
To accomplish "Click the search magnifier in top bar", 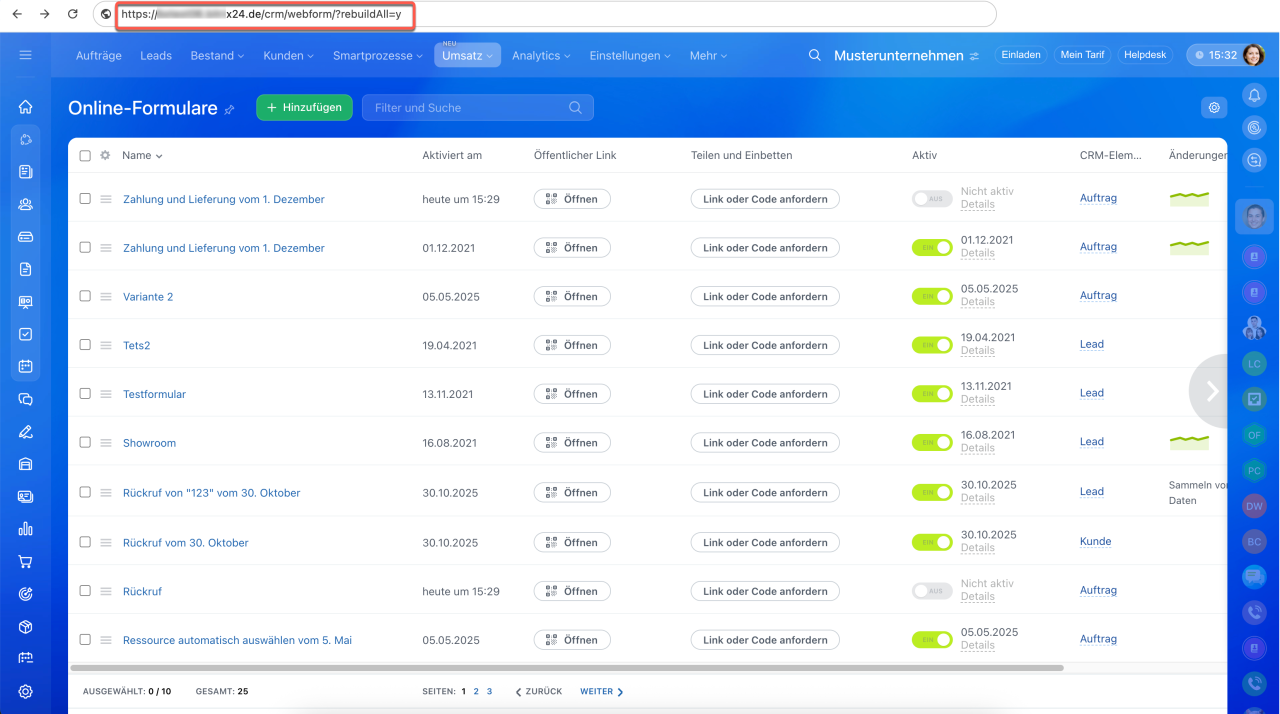I will [815, 56].
